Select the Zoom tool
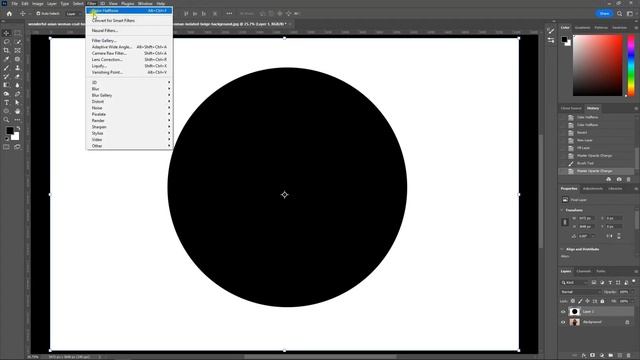This screenshot has height=360, width=640. click(x=6, y=120)
